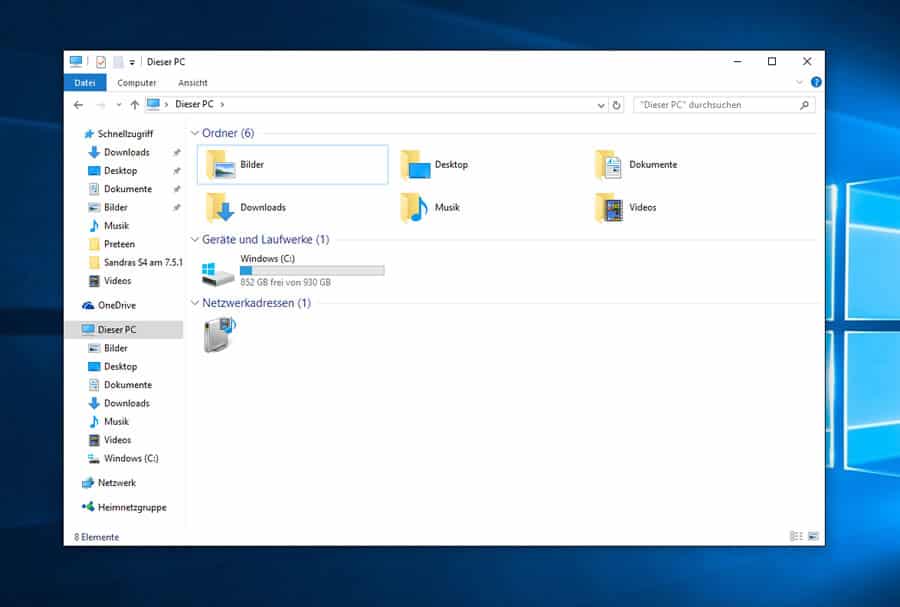Viewport: 900px width, 607px height.
Task: Open the Datei ribbon tab
Action: [x=85, y=83]
